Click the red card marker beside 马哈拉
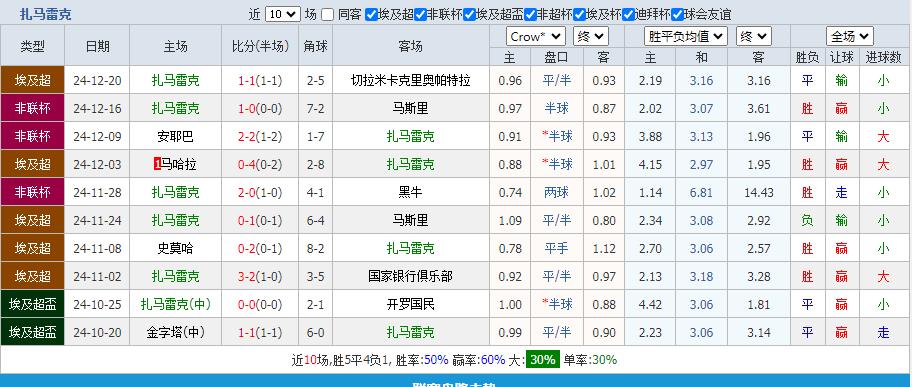 coord(157,165)
